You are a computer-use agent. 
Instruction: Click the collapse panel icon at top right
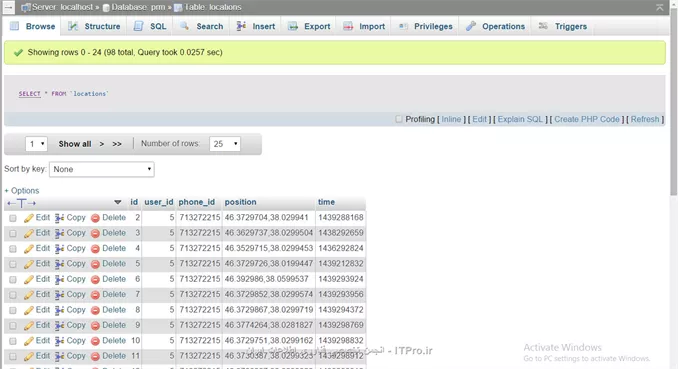click(x=659, y=7)
